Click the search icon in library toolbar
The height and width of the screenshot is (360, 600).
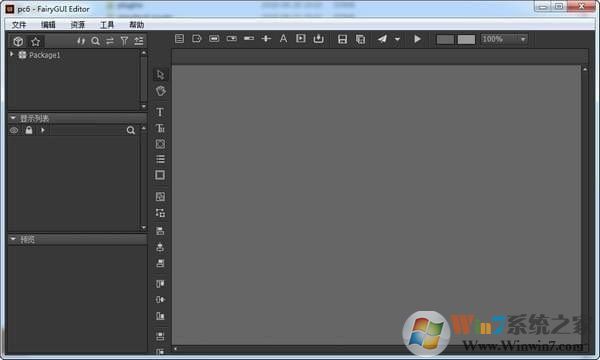[x=96, y=41]
